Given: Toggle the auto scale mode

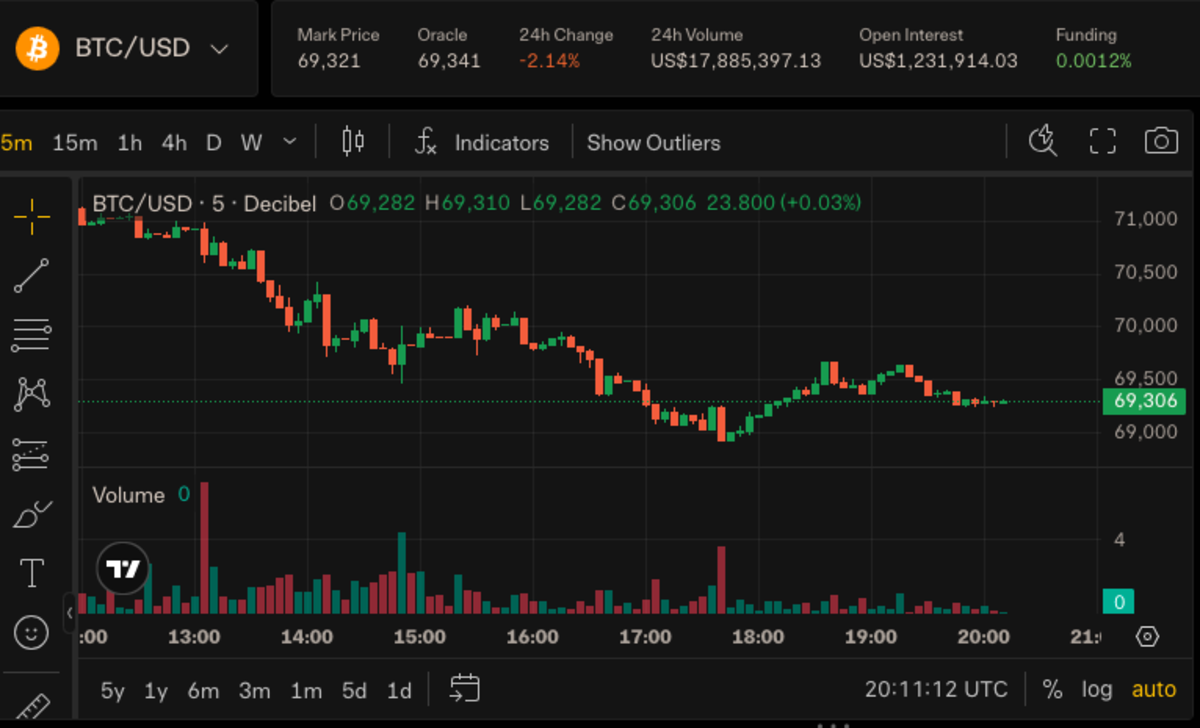Looking at the screenshot, I should tap(1153, 689).
